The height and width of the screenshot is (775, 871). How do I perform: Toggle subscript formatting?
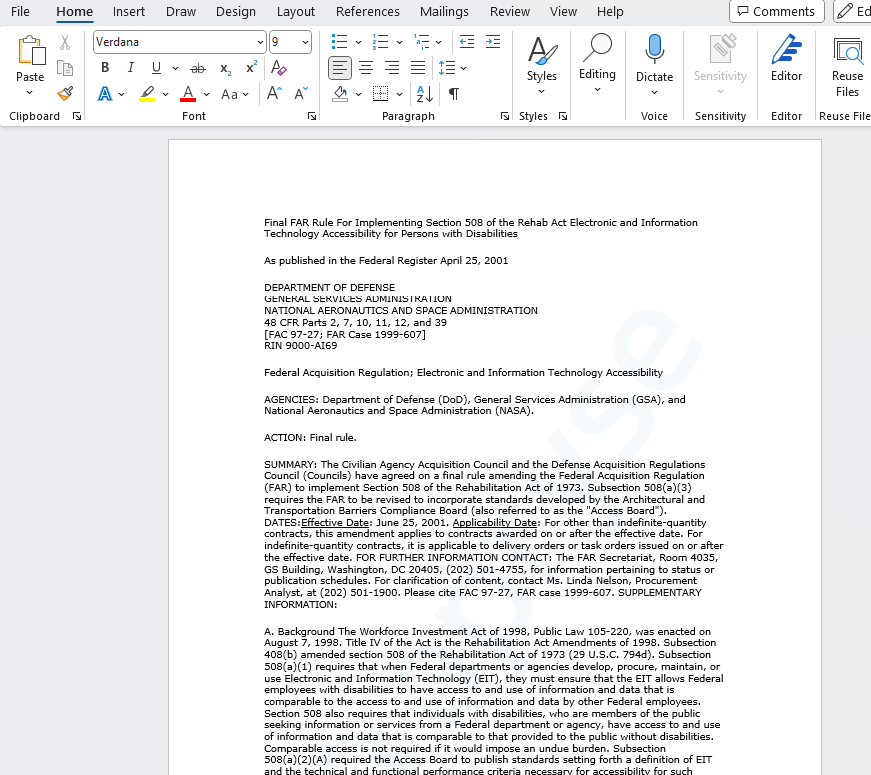pos(224,67)
